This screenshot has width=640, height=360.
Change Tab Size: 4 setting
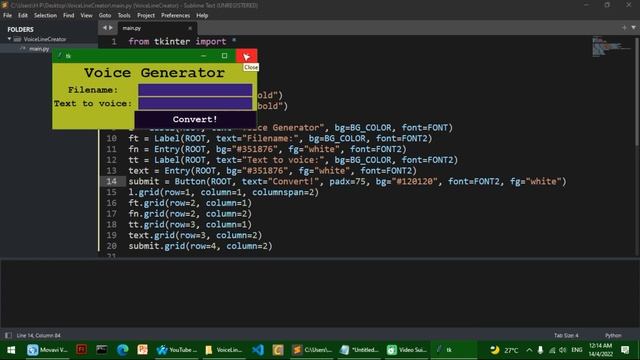(566, 336)
